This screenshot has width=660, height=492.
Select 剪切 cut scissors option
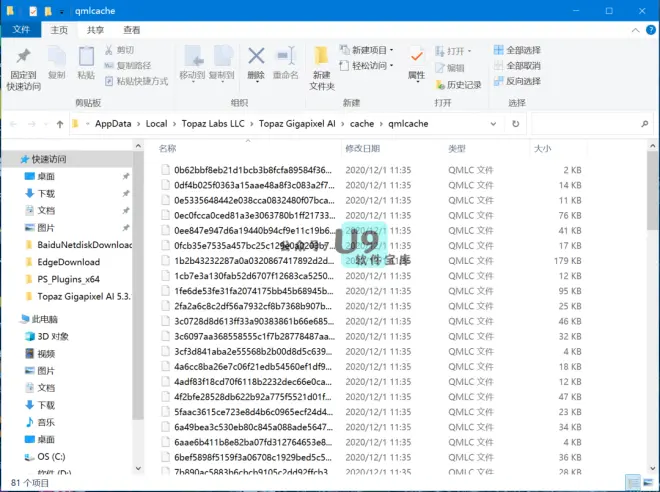click(119, 50)
